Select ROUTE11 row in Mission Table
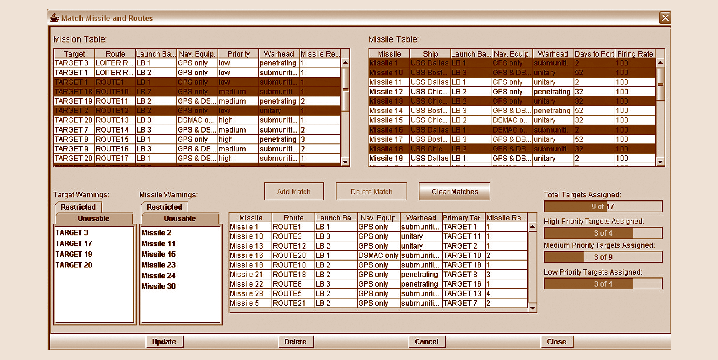Viewport: 718px width, 360px height. tap(197, 101)
